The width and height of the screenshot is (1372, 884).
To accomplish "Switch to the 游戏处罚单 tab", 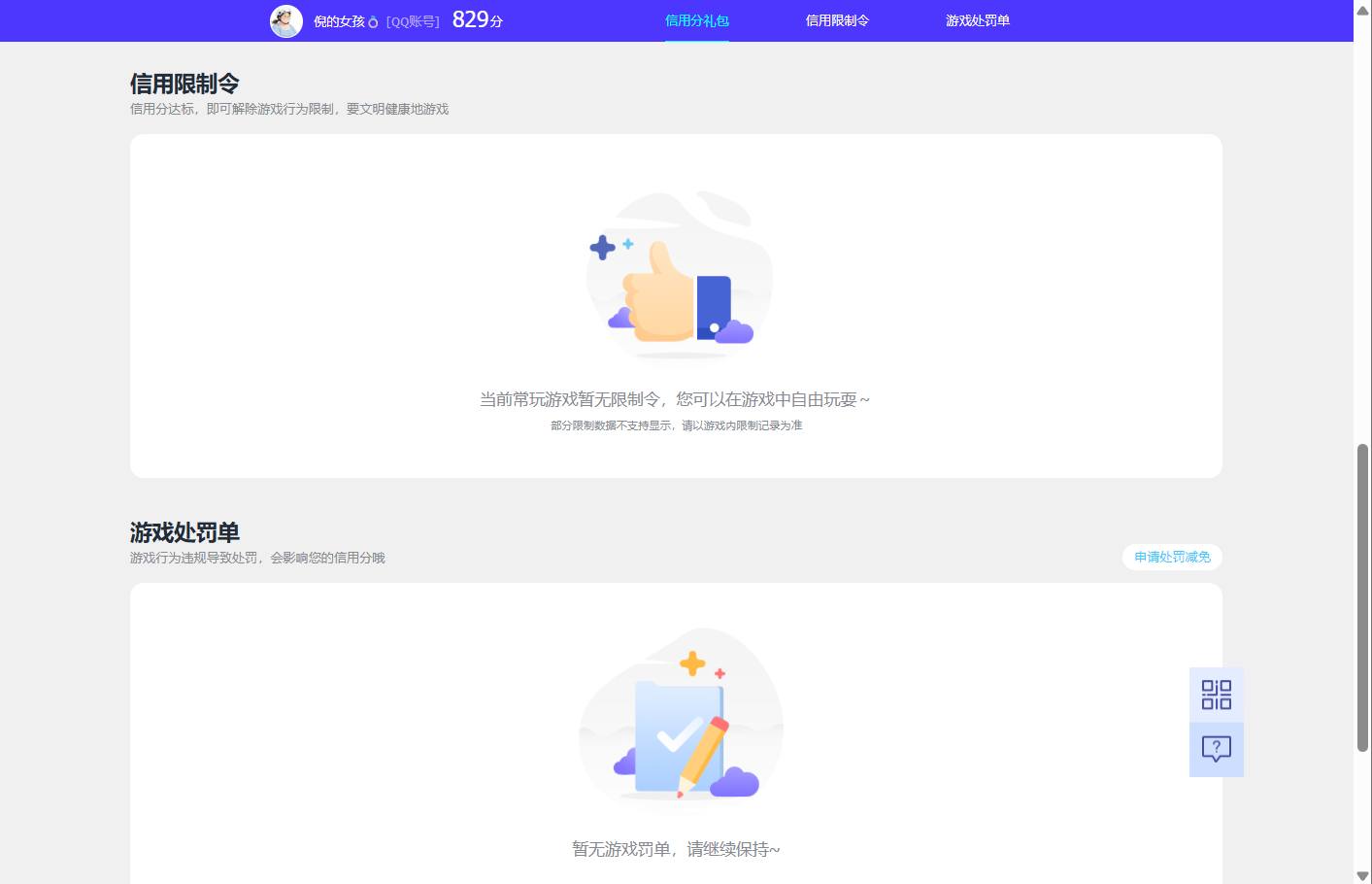I will coord(976,20).
